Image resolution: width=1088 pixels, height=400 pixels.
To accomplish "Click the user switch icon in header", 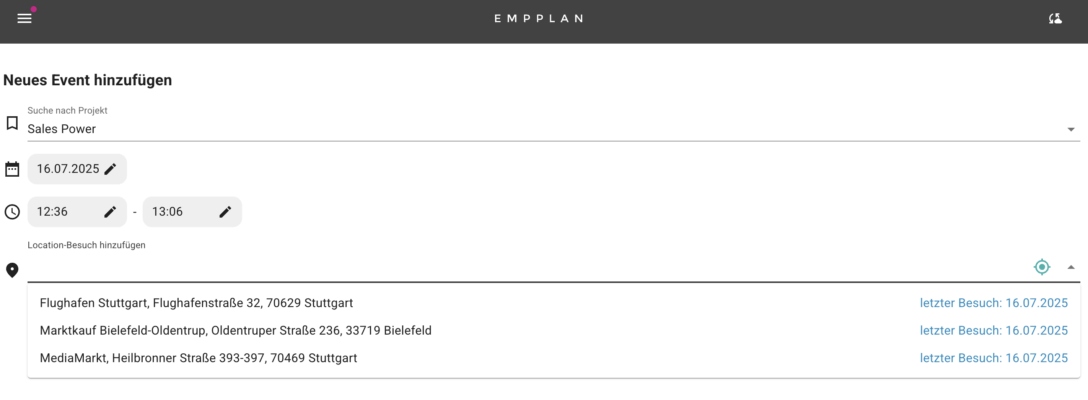I will [1055, 19].
